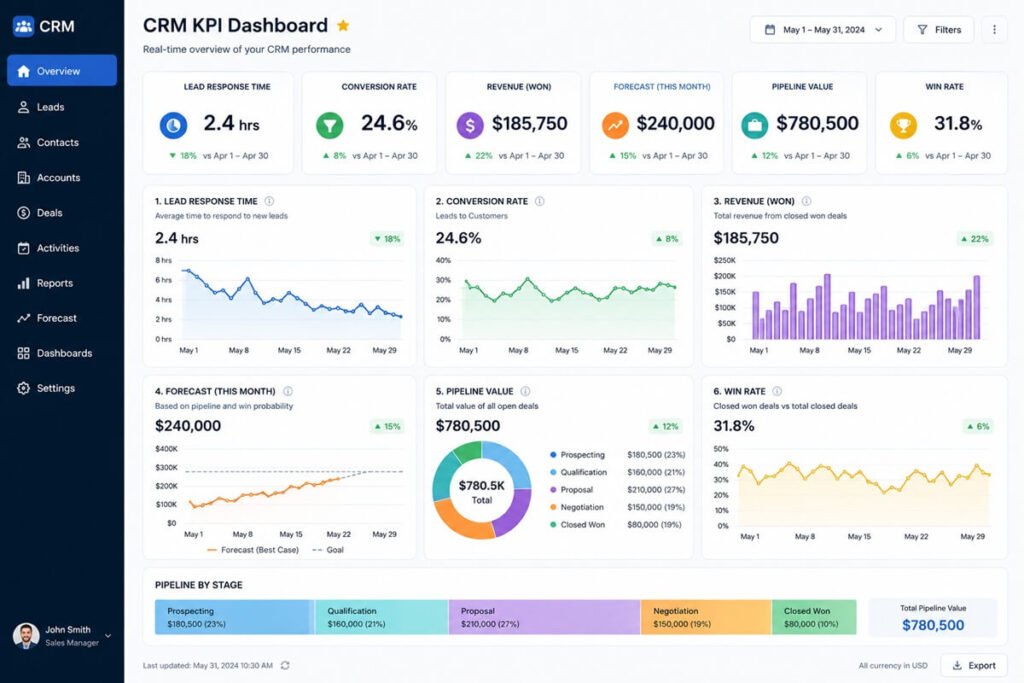Click the CRM people logo icon
Viewport: 1024px width, 683px height.
[x=24, y=26]
